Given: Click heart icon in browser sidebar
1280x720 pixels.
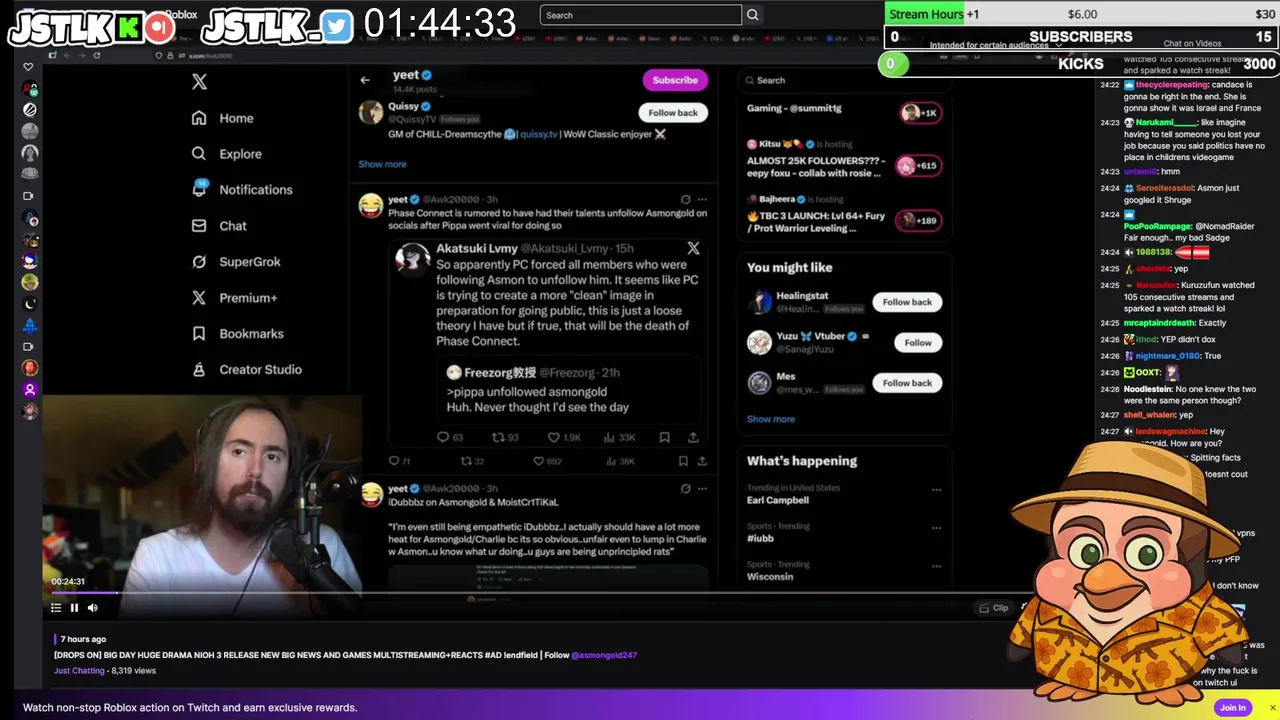Looking at the screenshot, I should pos(28,67).
